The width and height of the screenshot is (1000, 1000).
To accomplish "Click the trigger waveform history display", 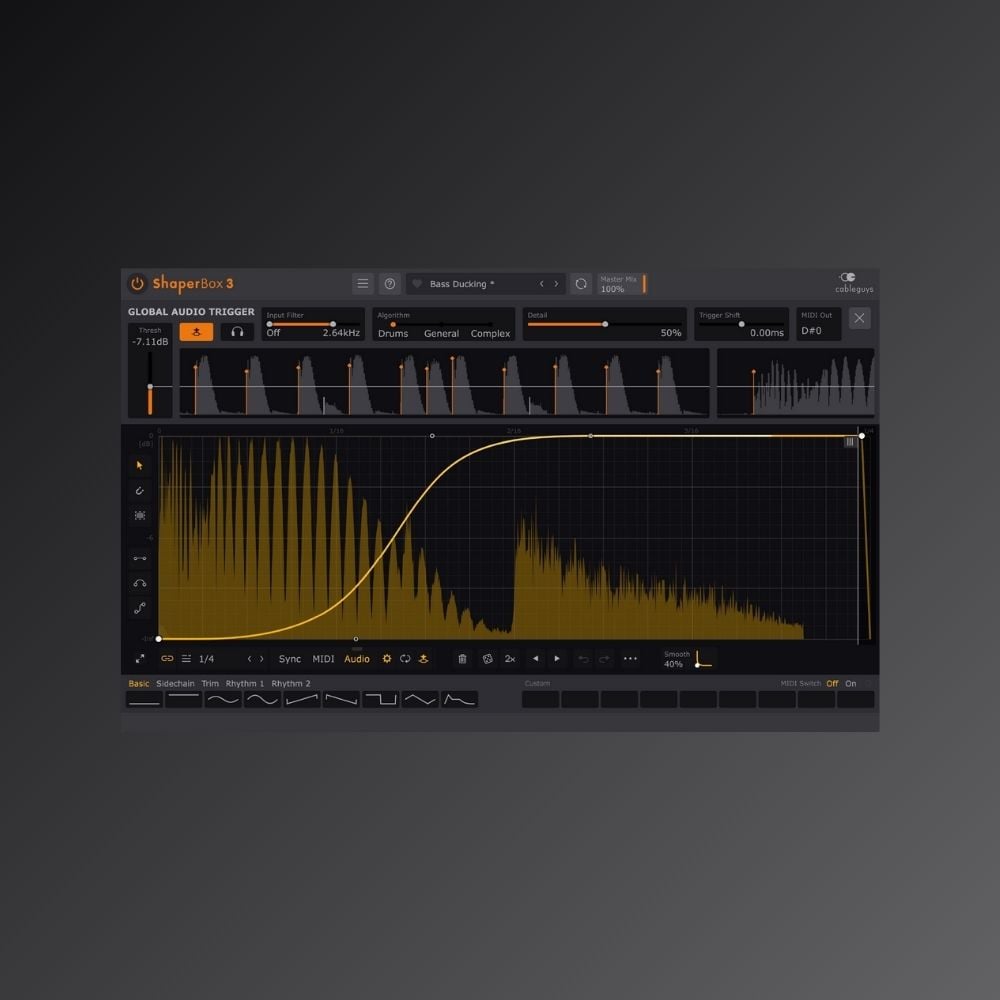I will [x=445, y=383].
